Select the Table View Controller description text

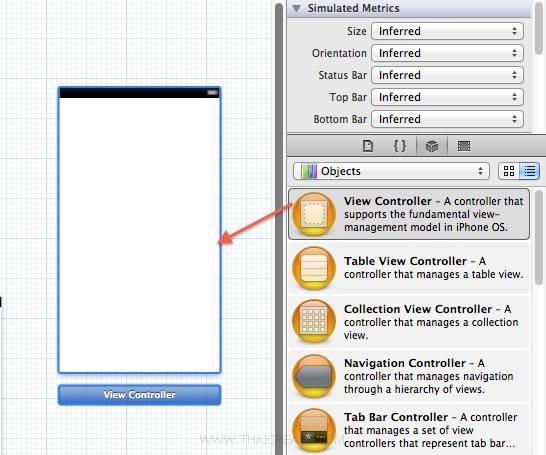point(433,268)
